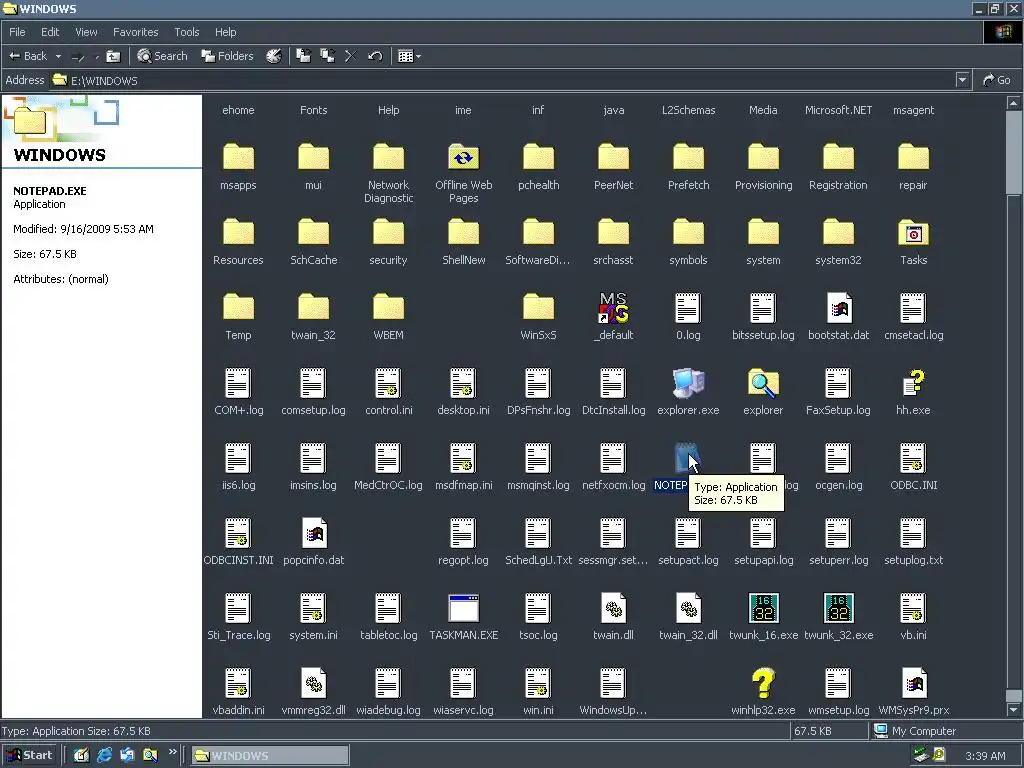Delete the selected item with X icon
Viewport: 1024px width, 768px height.
[x=351, y=56]
